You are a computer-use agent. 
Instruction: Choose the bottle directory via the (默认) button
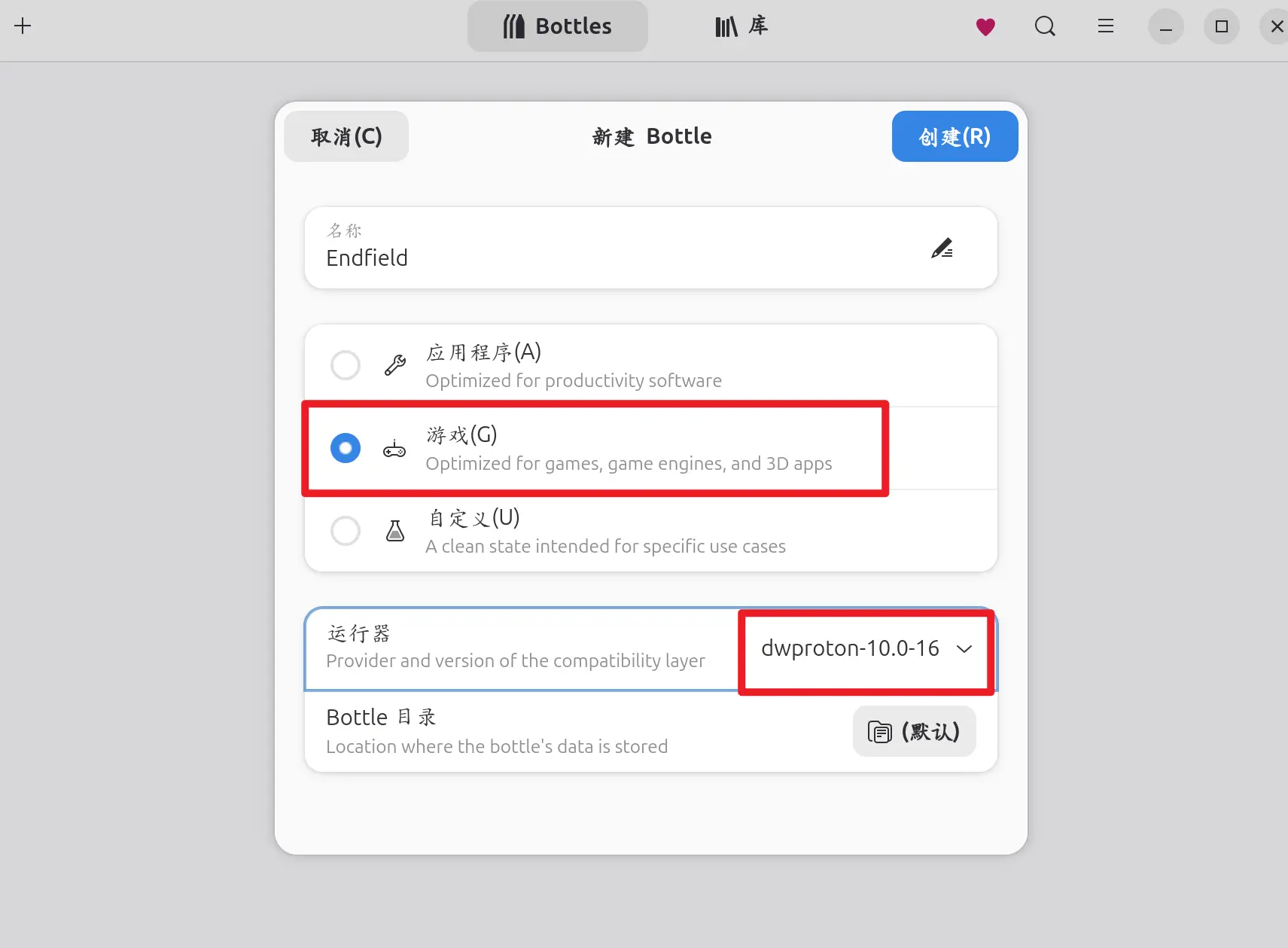[915, 731]
